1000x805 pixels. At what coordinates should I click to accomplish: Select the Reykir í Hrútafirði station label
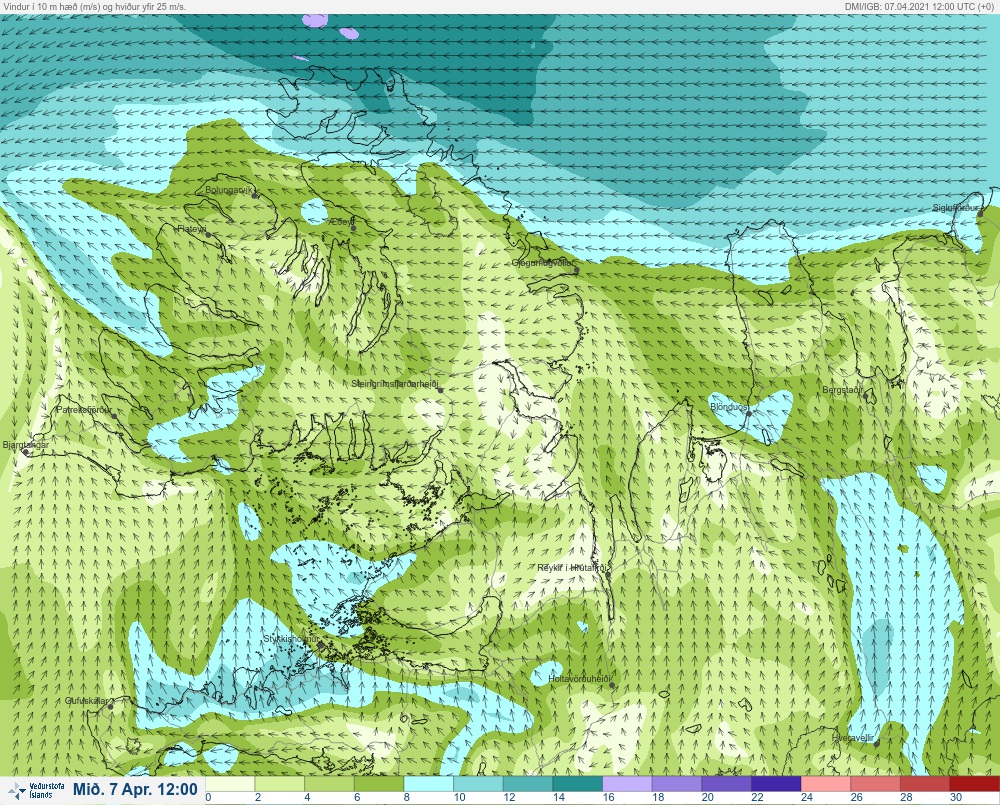[574, 568]
